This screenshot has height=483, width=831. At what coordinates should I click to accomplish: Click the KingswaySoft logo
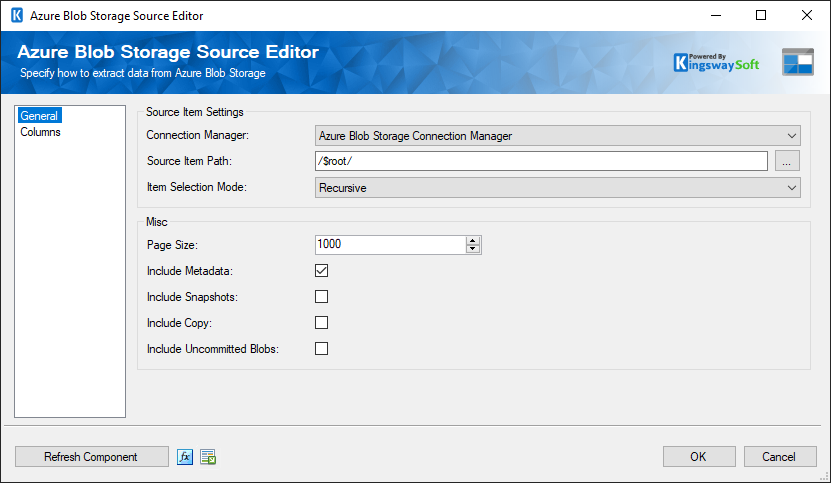tap(716, 63)
